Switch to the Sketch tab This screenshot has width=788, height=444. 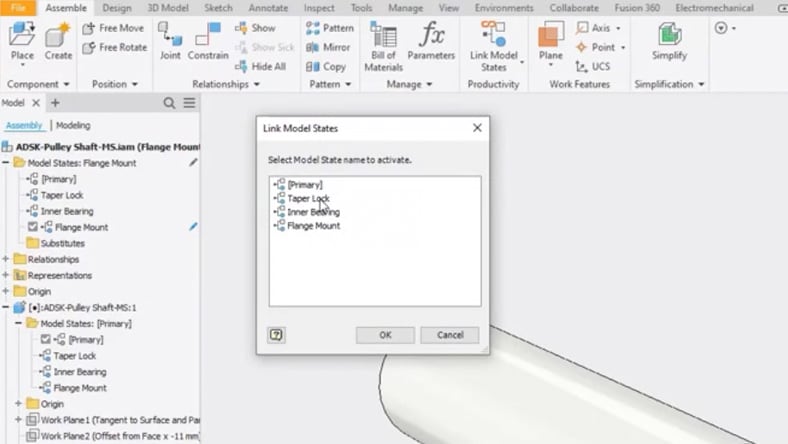pos(218,8)
